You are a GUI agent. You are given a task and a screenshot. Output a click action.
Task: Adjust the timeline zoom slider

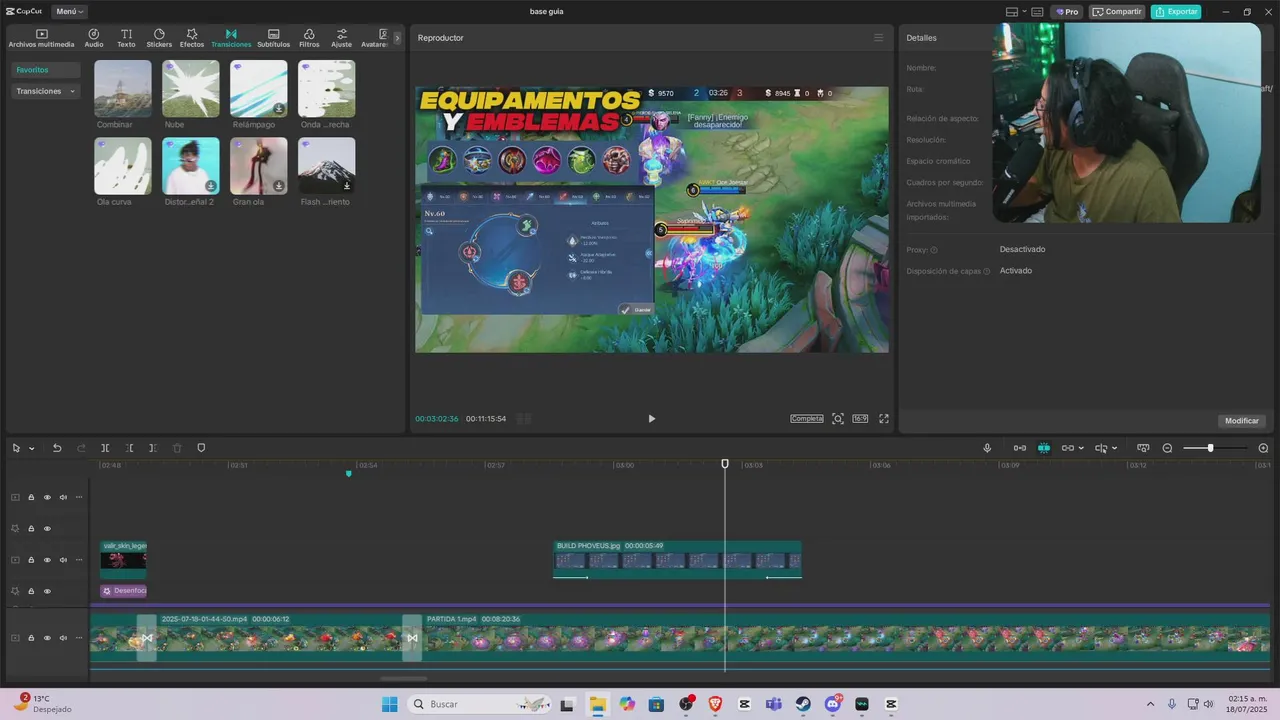click(1210, 448)
